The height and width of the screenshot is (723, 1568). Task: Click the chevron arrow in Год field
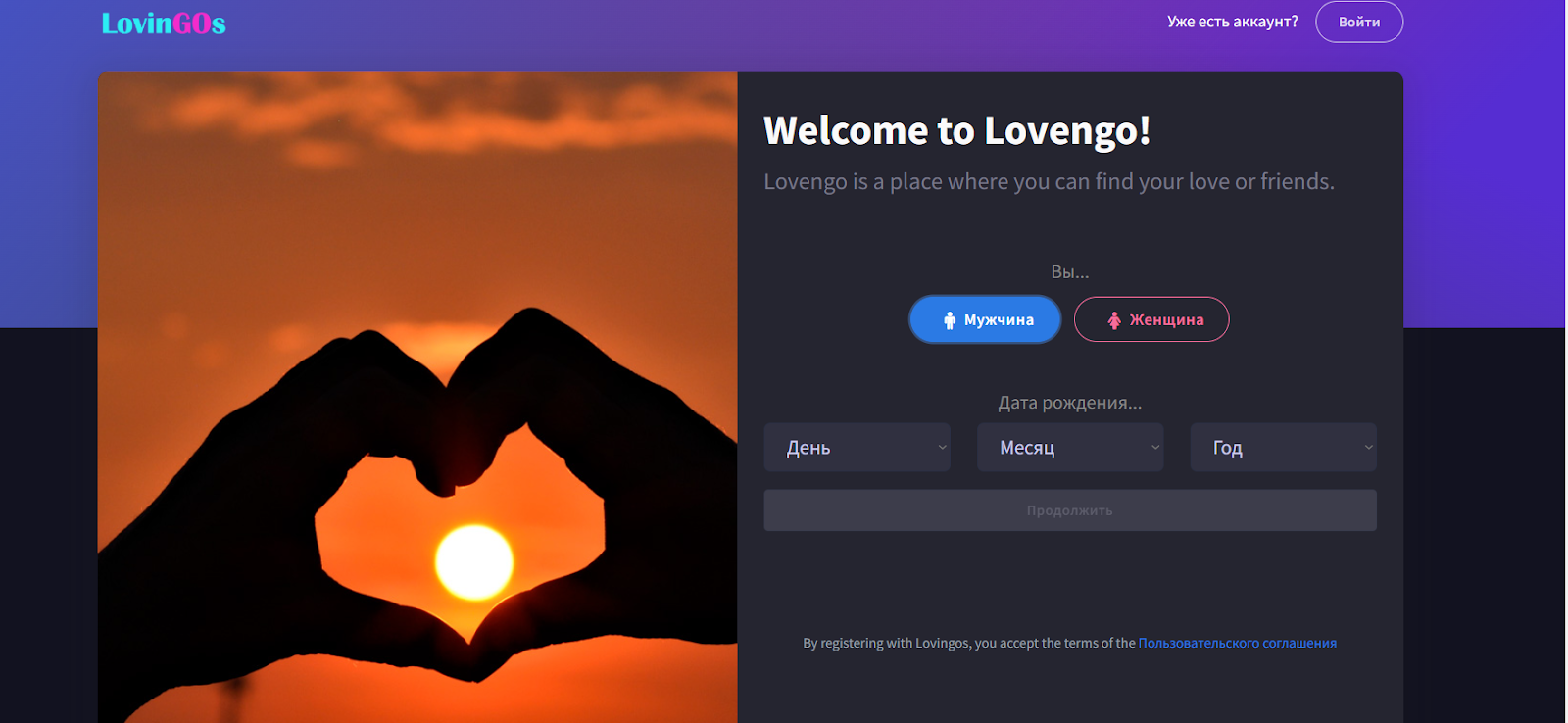pyautogui.click(x=1368, y=448)
